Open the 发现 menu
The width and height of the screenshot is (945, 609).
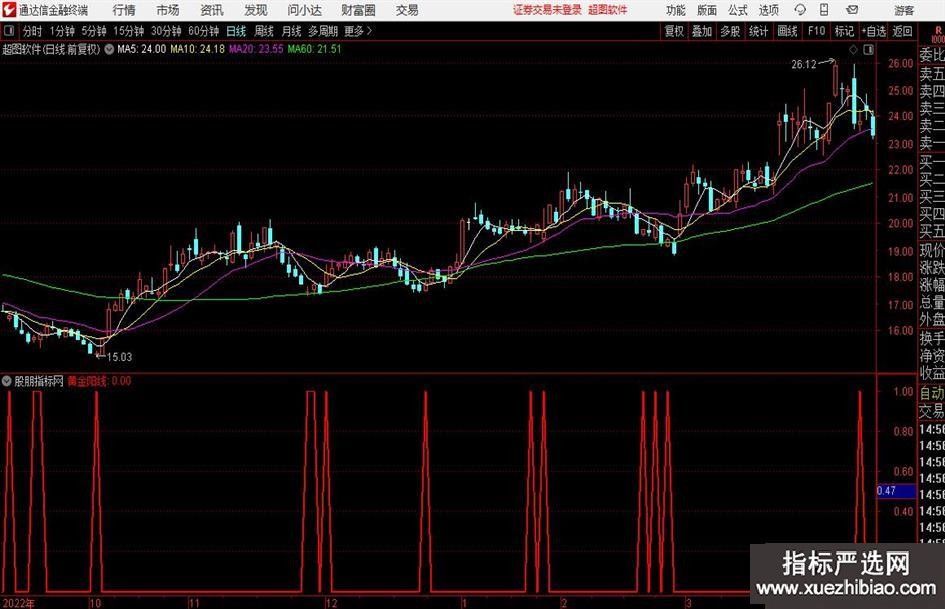[256, 10]
